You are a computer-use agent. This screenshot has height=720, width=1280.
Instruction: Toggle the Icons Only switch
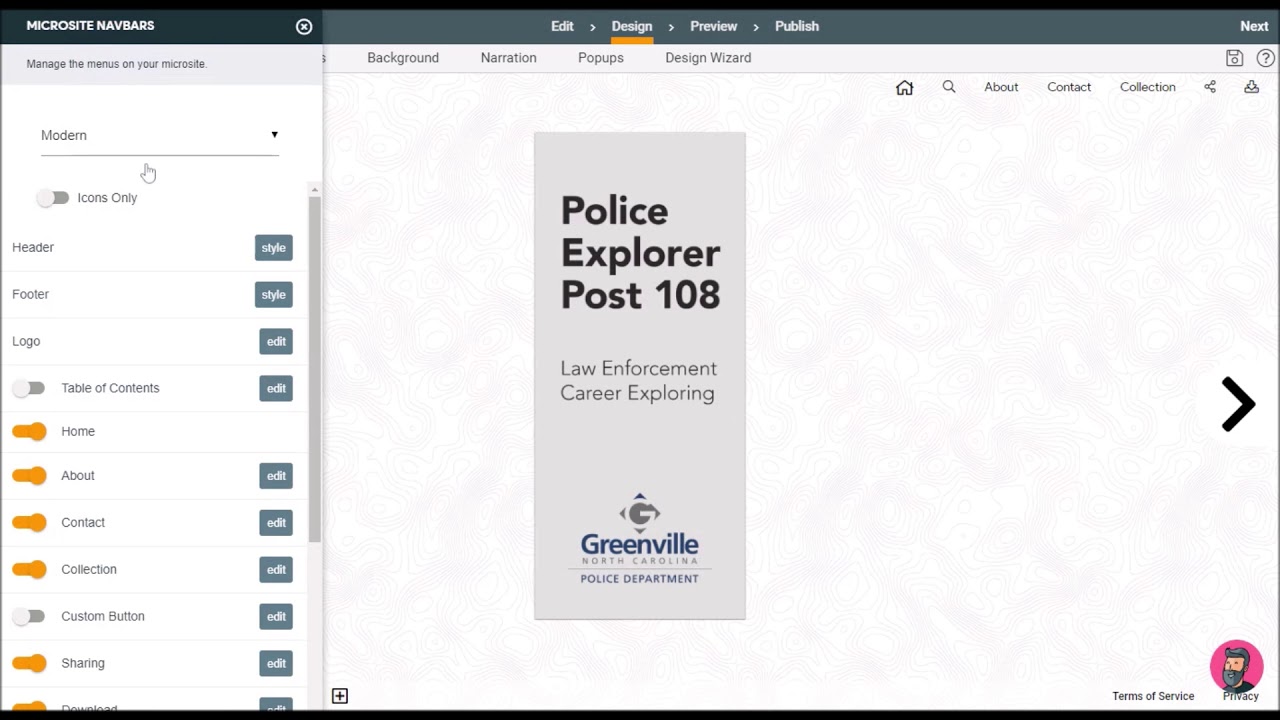(53, 198)
